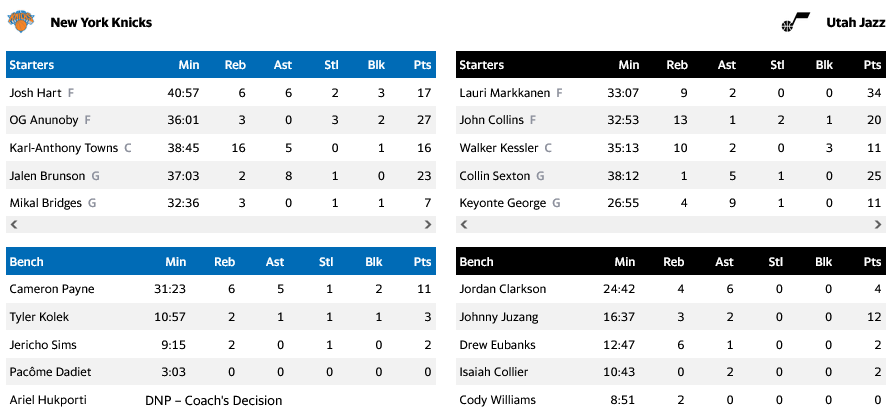The image size is (893, 418).
Task: Select Karl-Anthony Towns in starters
Action: [64, 148]
